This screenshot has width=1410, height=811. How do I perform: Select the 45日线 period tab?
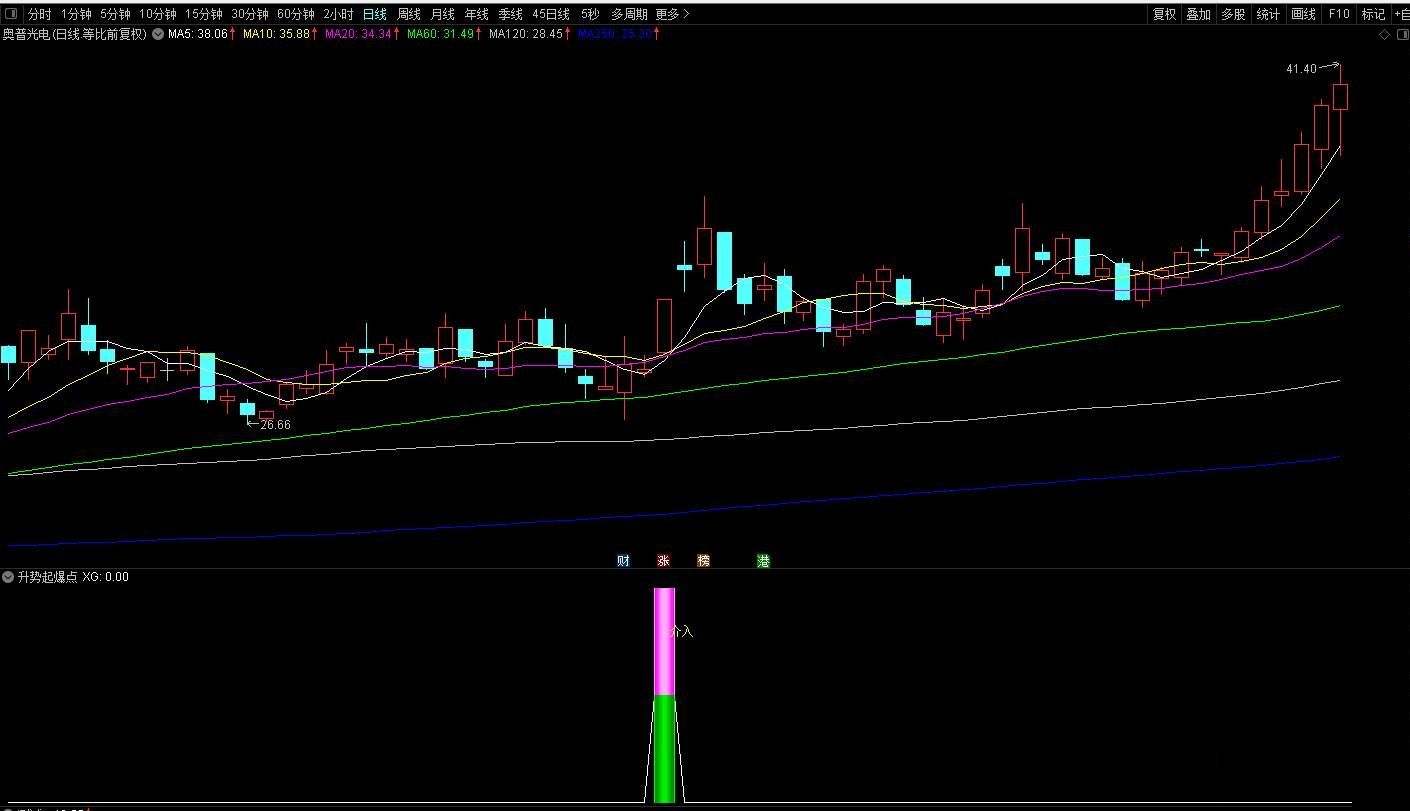tap(551, 14)
